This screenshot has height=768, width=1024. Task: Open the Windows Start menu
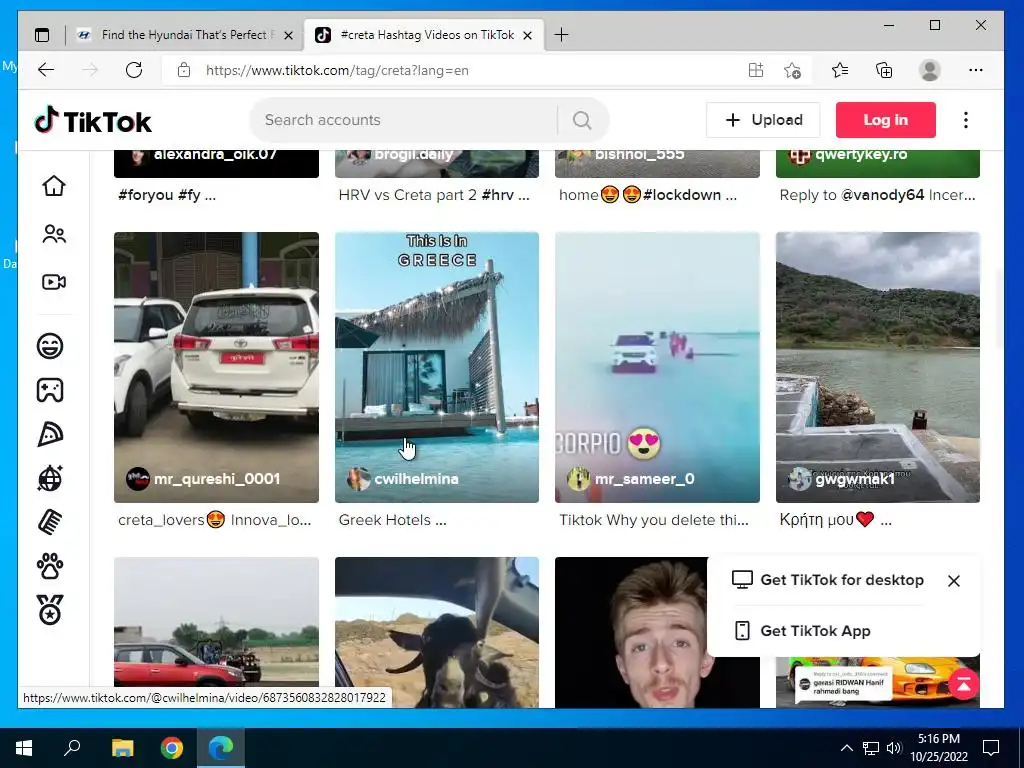24,748
